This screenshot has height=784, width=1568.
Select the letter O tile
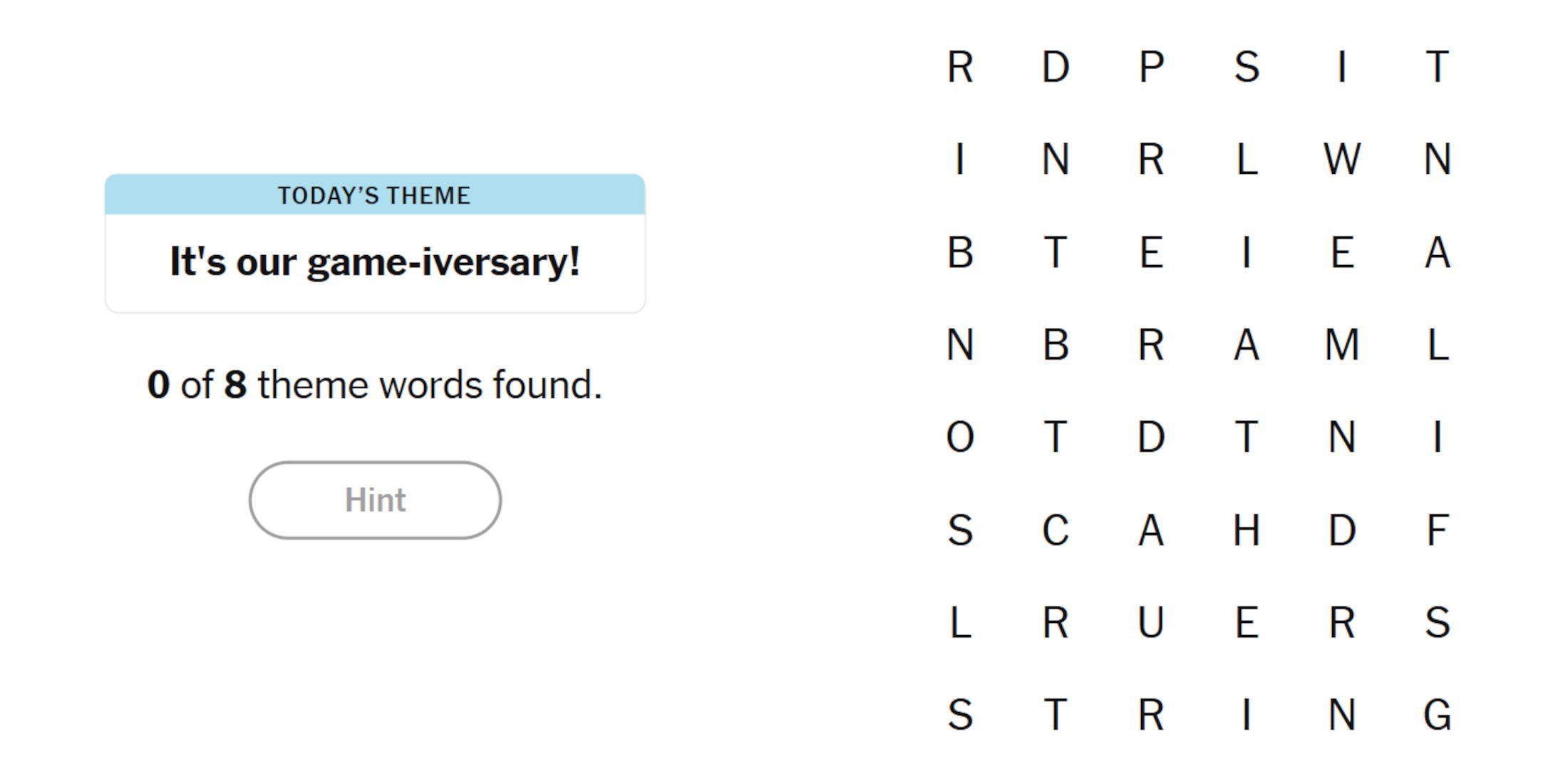960,437
